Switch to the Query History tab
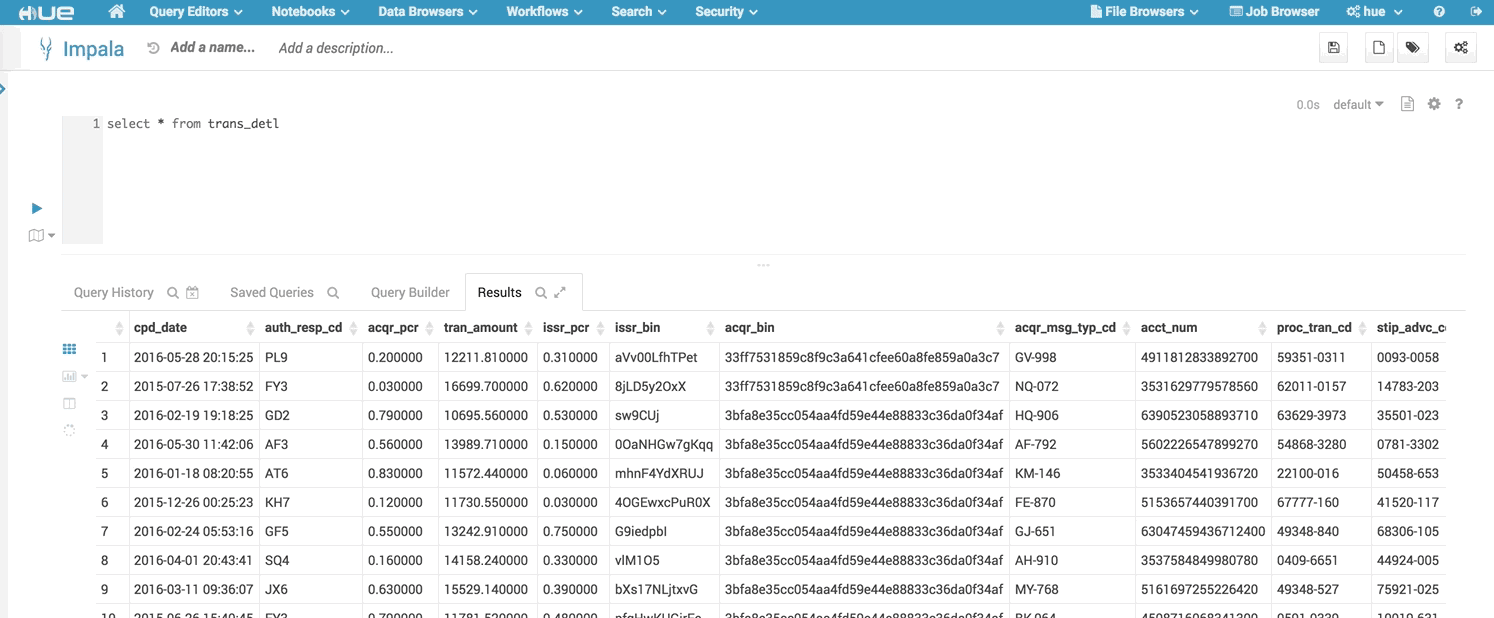 pyautogui.click(x=114, y=293)
